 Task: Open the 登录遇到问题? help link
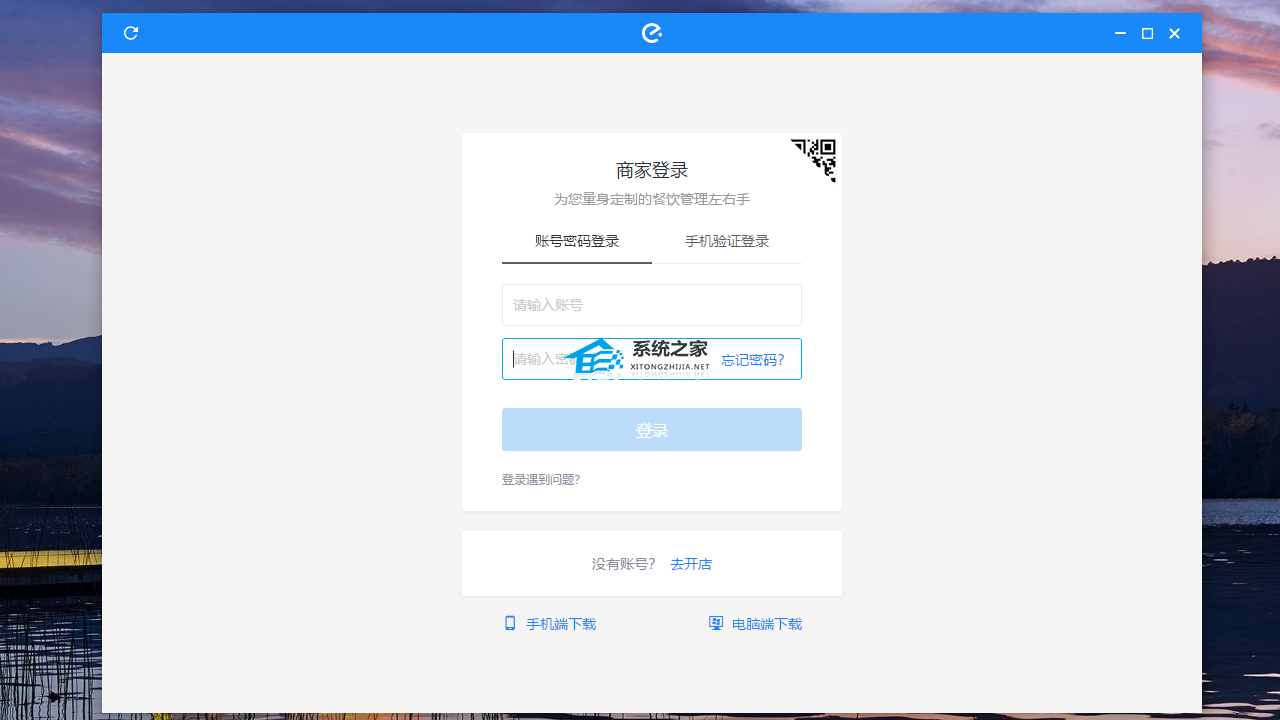[x=541, y=479]
